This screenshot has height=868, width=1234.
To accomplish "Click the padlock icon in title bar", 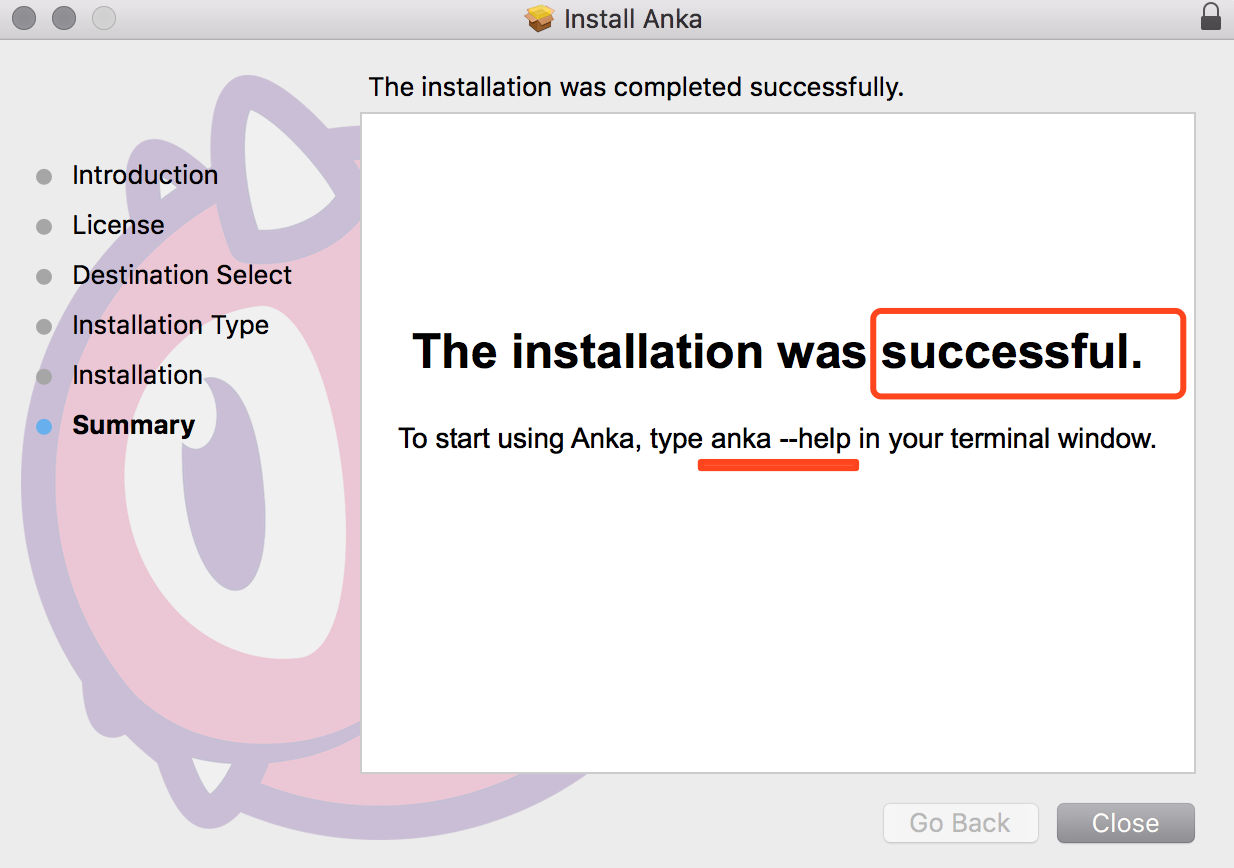I will [1210, 17].
